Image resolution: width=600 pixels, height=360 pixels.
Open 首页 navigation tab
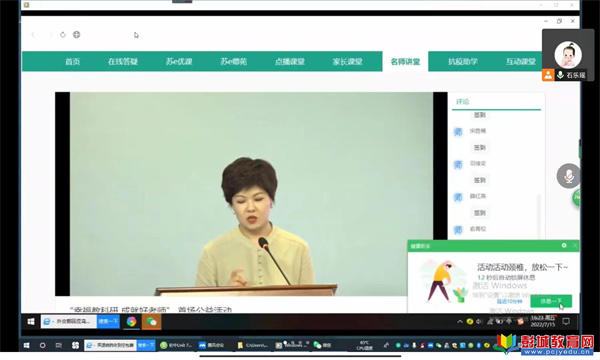(72, 62)
